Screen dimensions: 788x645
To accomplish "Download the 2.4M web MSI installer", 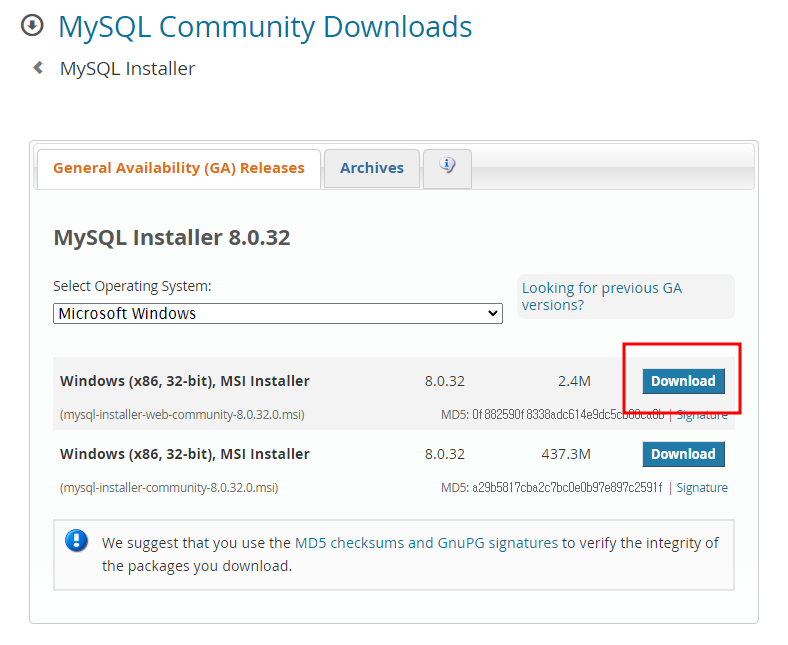I will tap(683, 381).
